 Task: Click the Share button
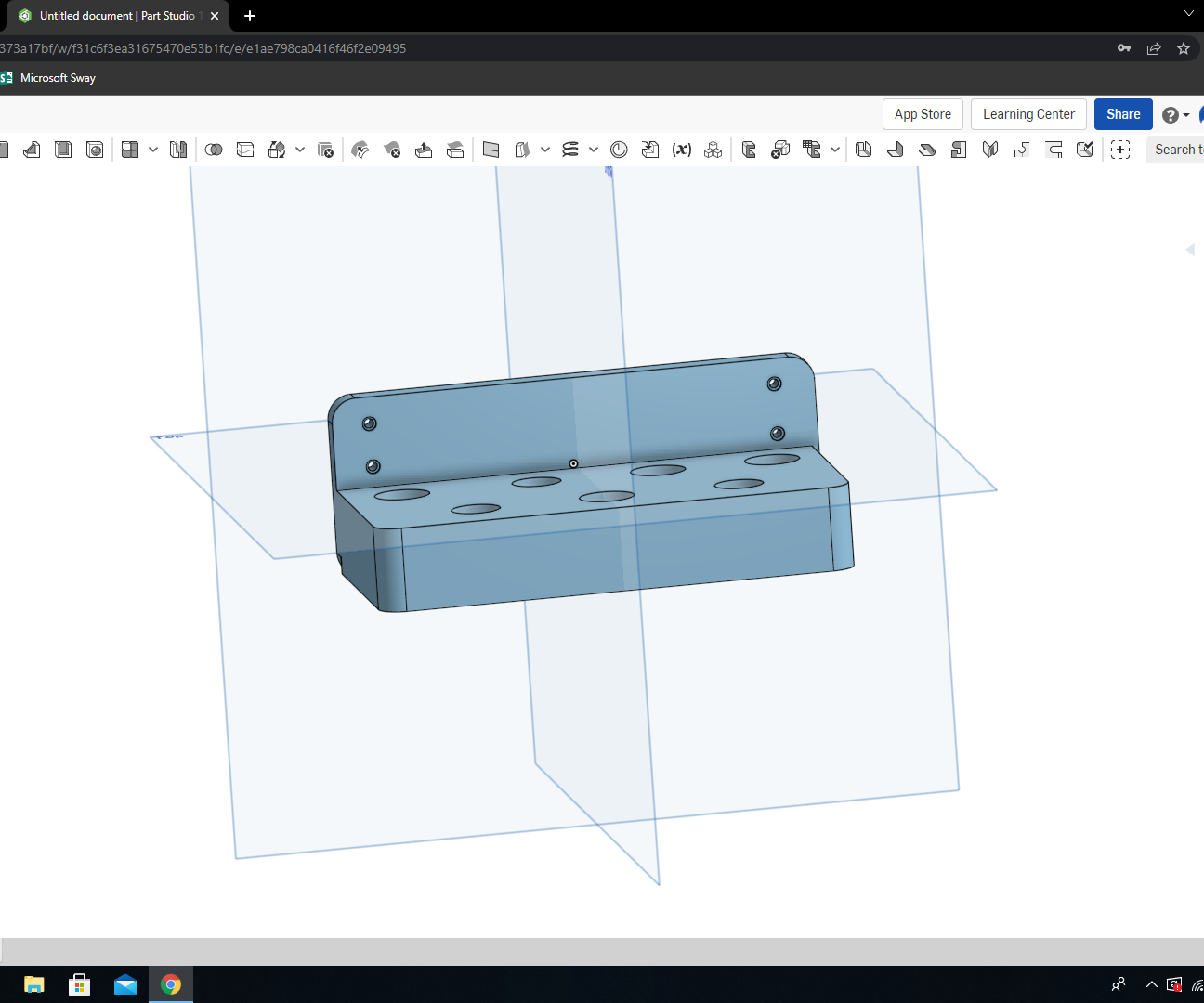1123,114
